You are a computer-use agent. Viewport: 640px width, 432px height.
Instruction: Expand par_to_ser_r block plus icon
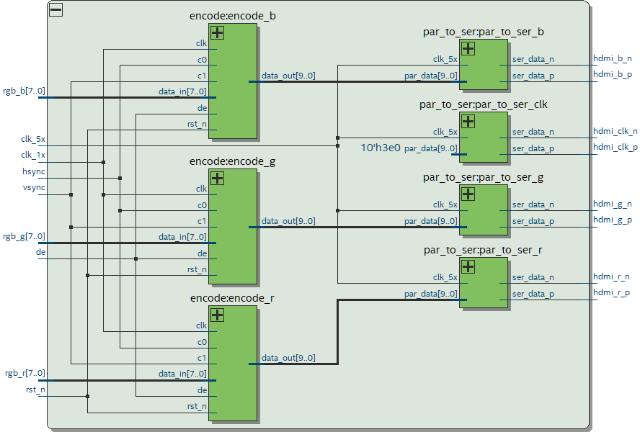coord(468,267)
